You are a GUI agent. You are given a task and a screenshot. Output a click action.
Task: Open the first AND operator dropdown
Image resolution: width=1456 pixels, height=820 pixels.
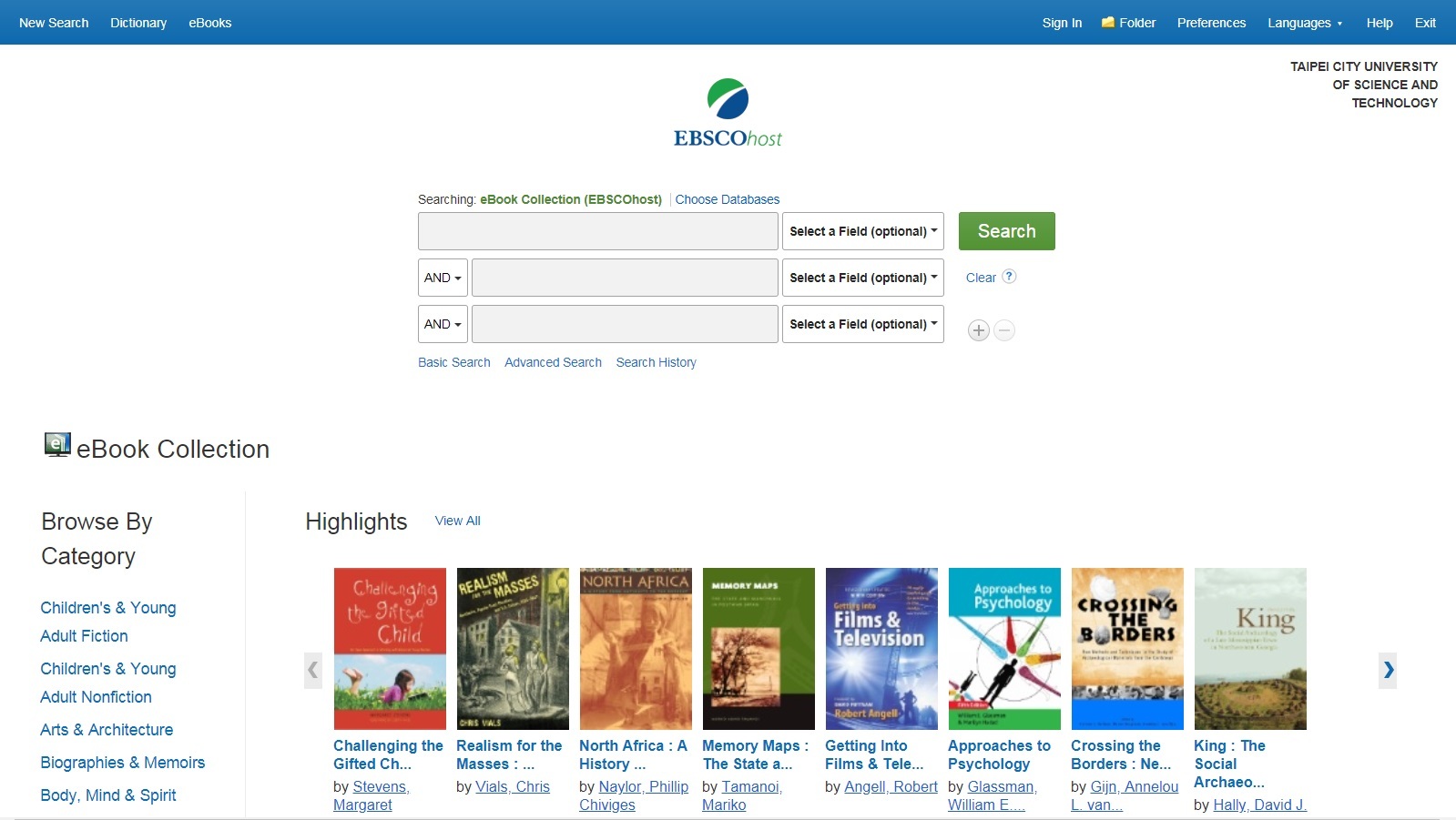click(443, 278)
